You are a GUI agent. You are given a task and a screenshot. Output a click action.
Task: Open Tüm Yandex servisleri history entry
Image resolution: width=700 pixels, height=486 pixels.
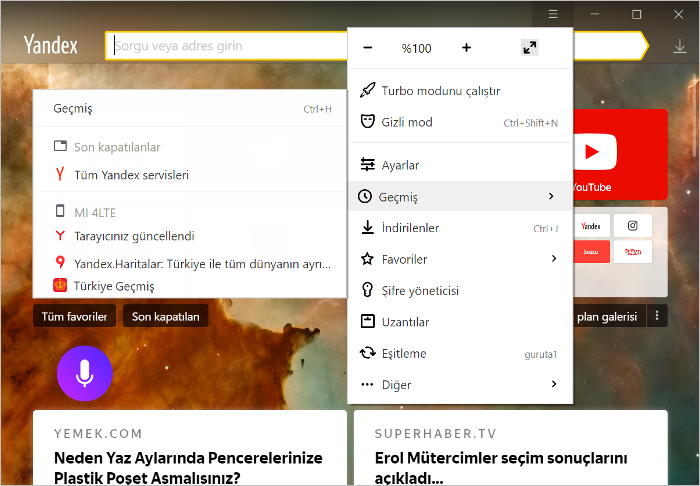pos(190,174)
